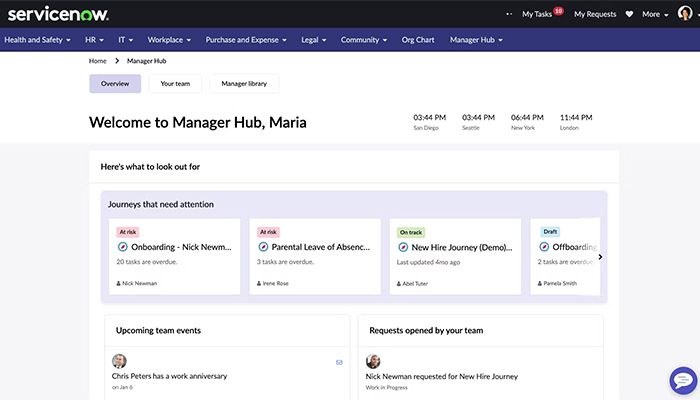Screen dimensions: 700x400
Task: Click person icon beside Nick Newman name
Action: (118, 283)
